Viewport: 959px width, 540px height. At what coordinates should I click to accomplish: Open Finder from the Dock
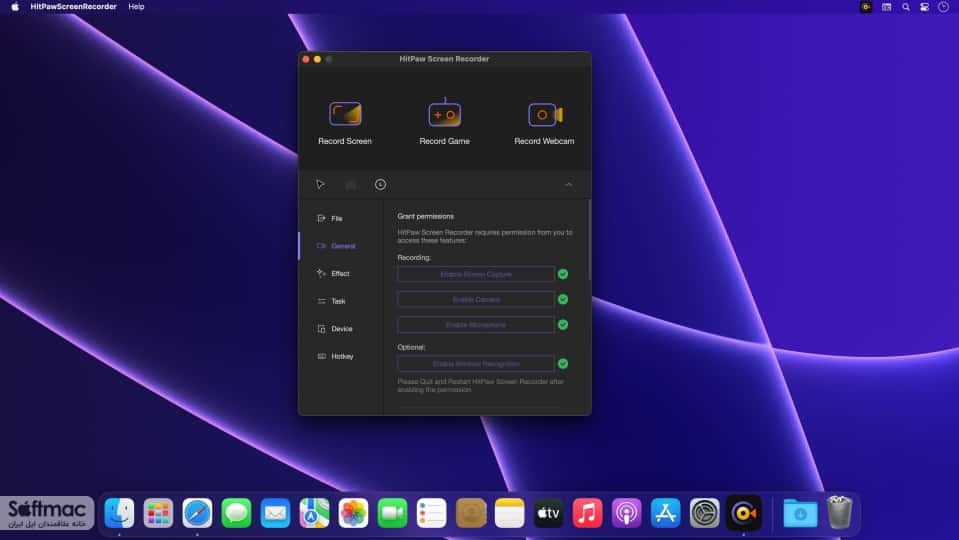(x=119, y=512)
